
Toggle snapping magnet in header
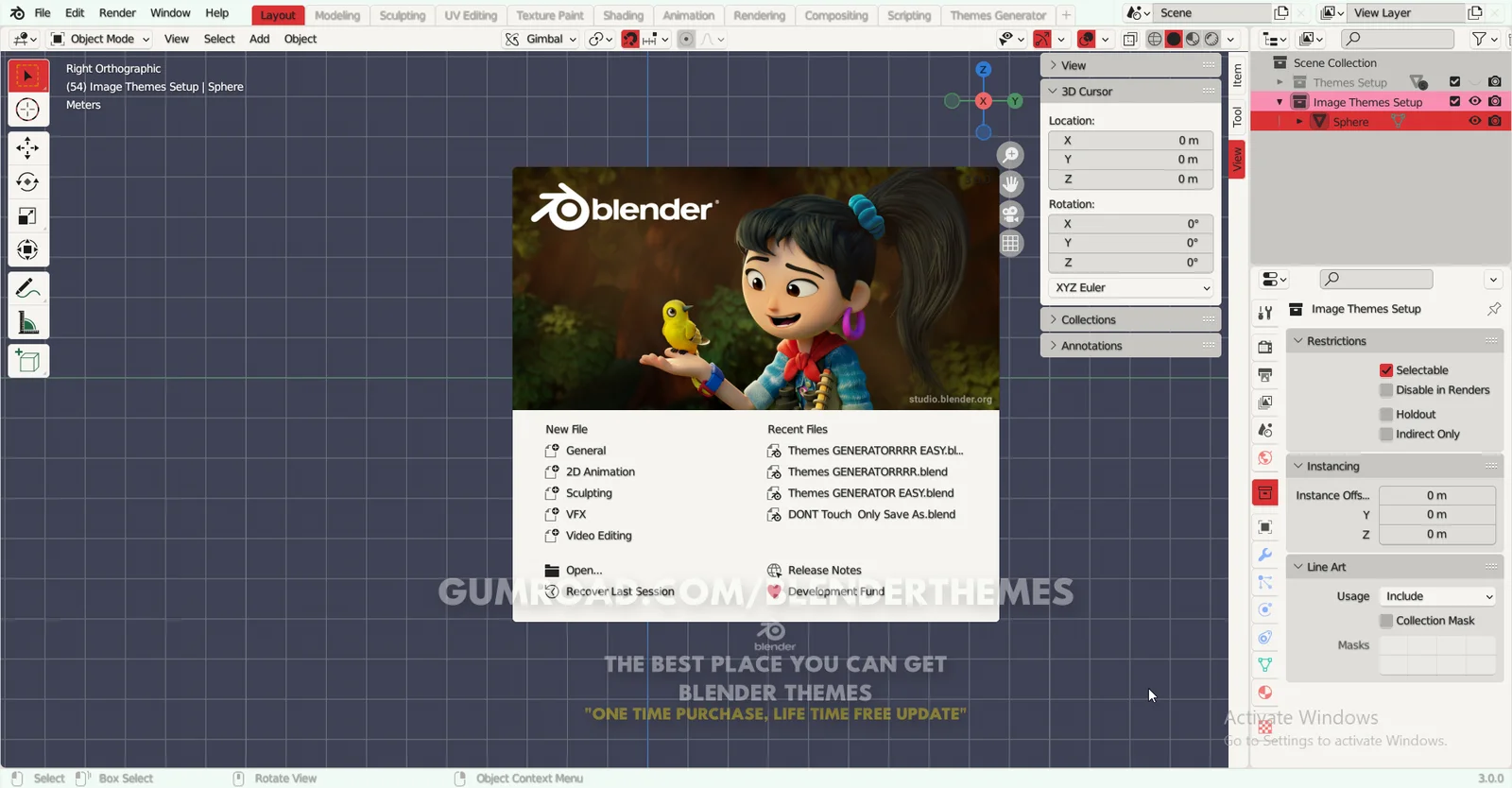click(x=630, y=39)
